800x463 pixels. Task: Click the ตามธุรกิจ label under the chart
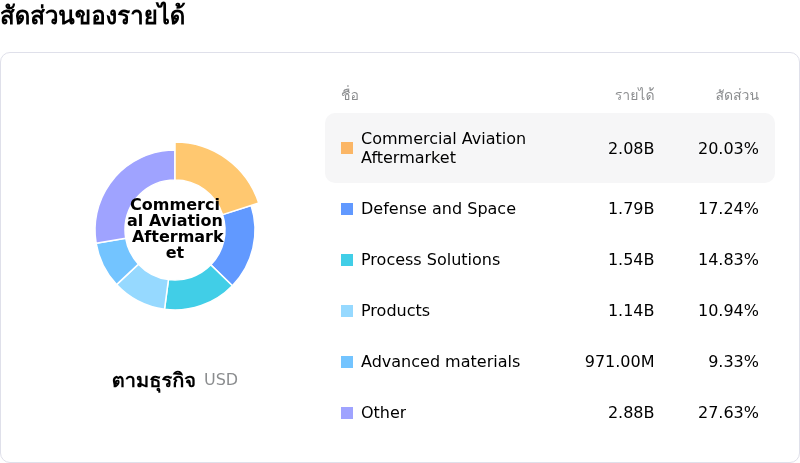click(154, 380)
